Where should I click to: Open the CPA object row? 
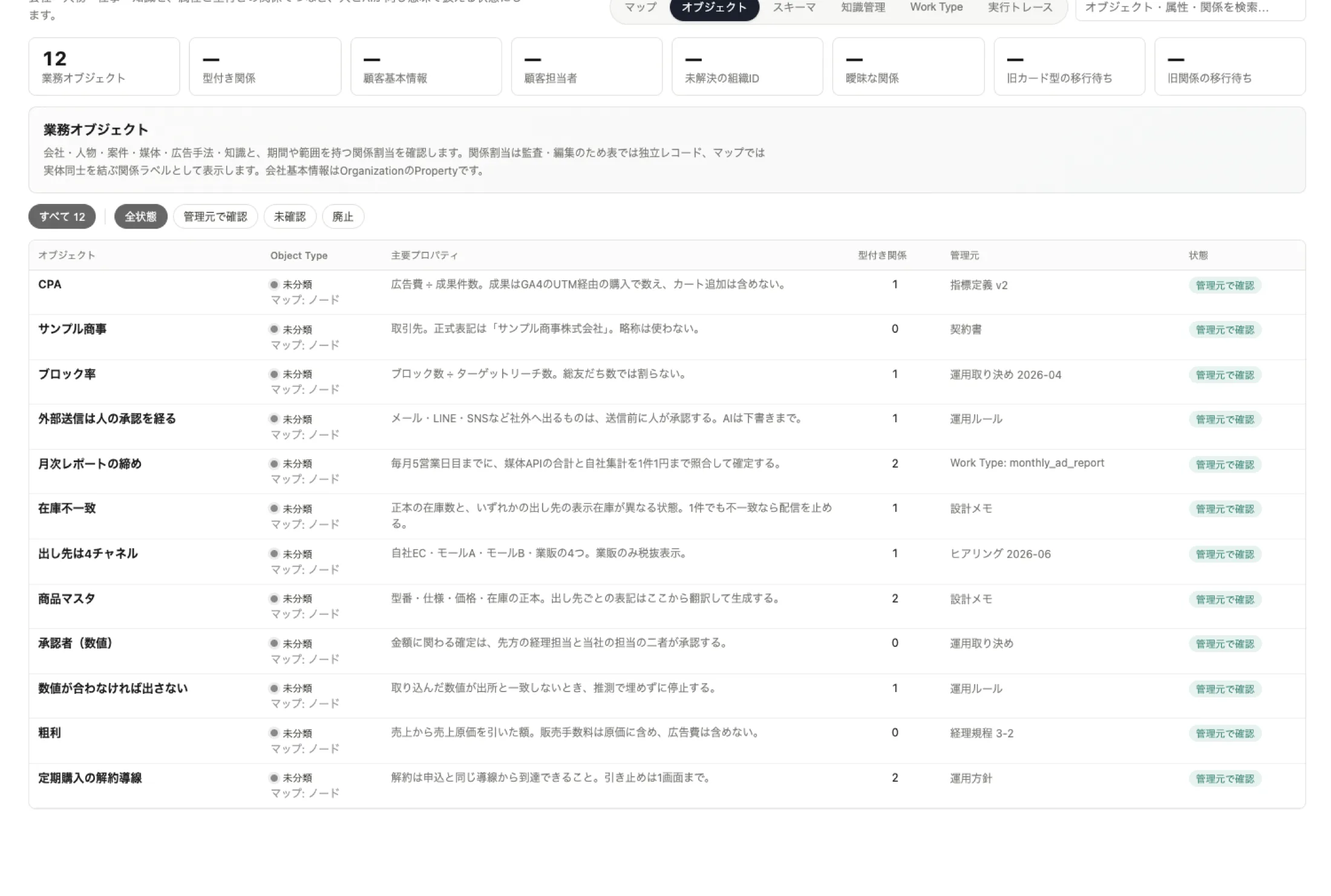667,292
